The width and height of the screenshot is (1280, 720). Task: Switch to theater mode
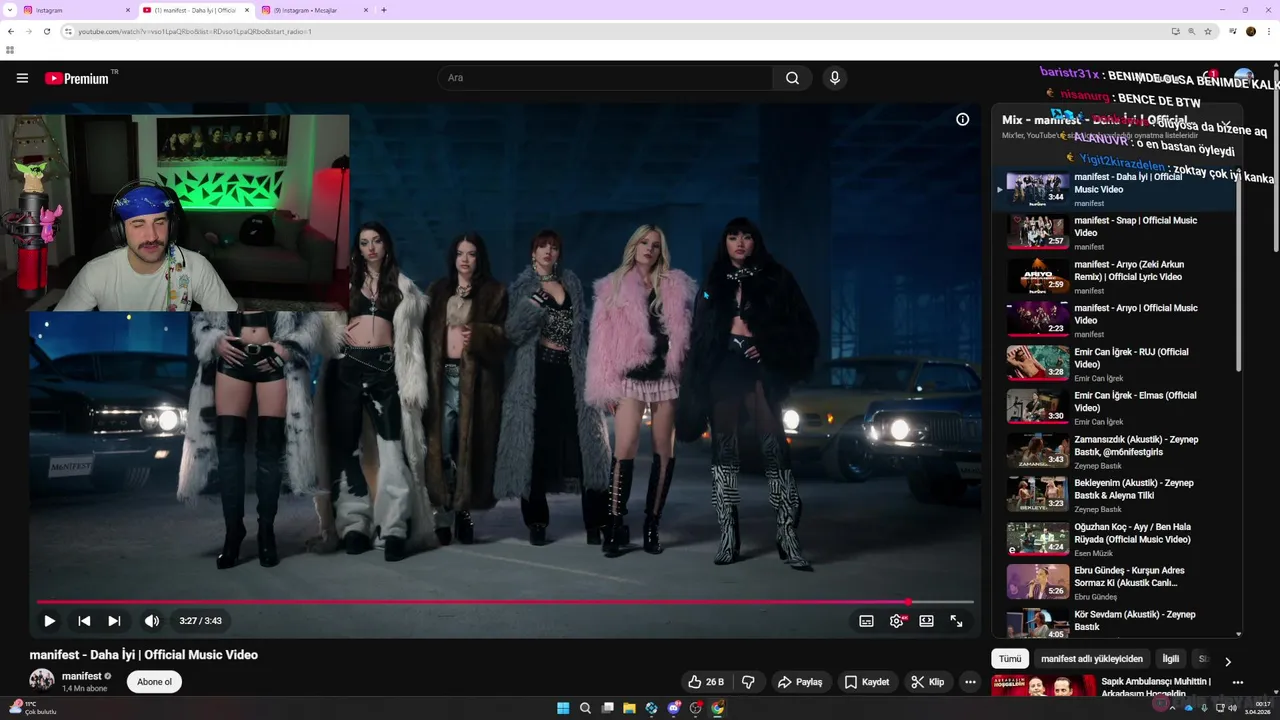[x=927, y=621]
